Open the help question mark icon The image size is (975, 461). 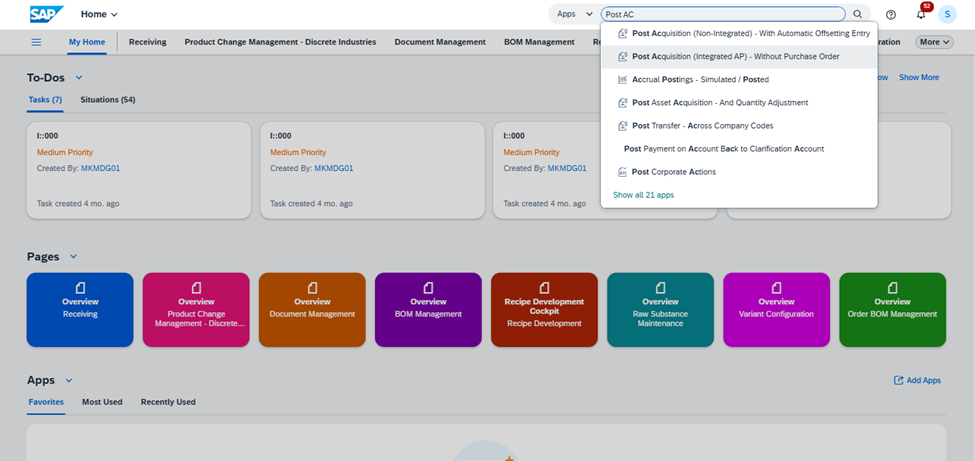(890, 14)
